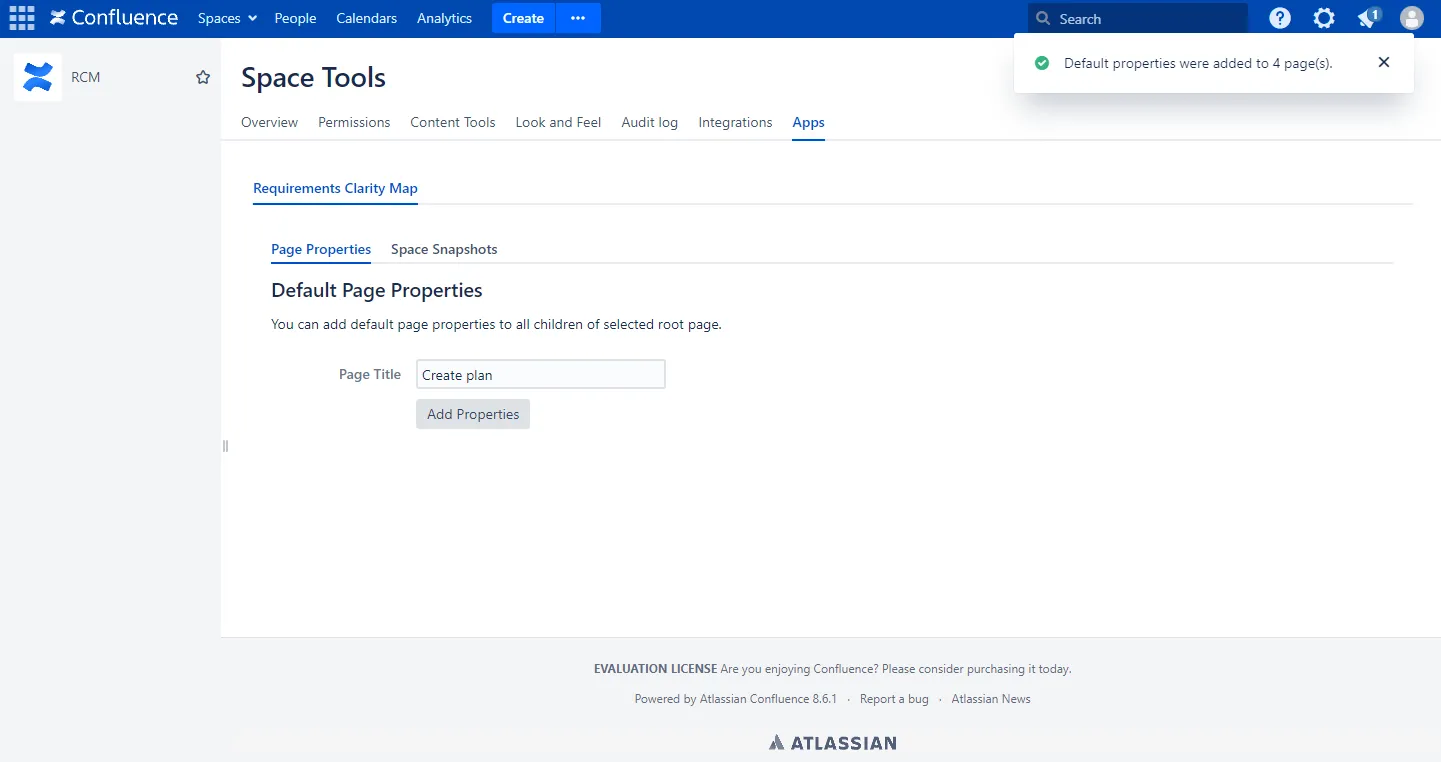The width and height of the screenshot is (1441, 762).
Task: Star the RCM space
Action: tap(203, 77)
